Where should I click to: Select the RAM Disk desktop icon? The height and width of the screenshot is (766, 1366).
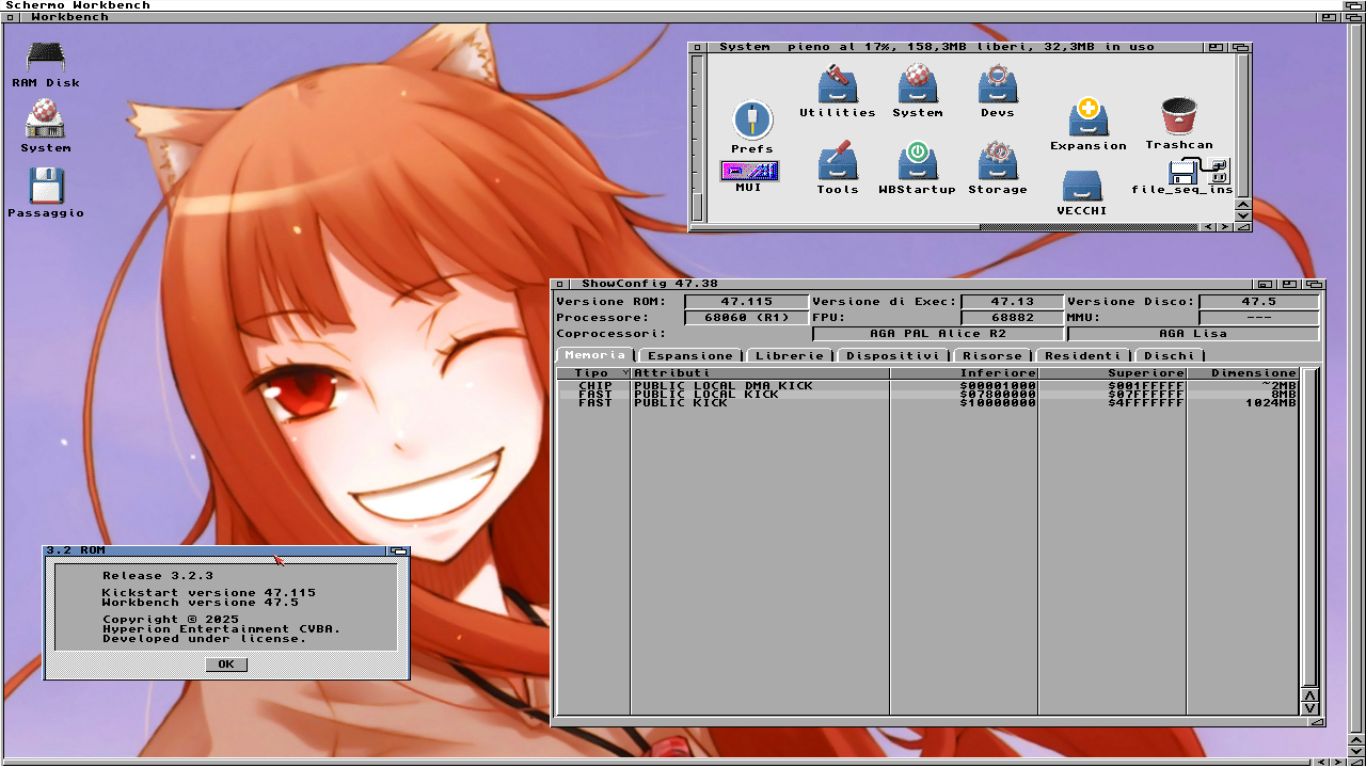coord(46,65)
